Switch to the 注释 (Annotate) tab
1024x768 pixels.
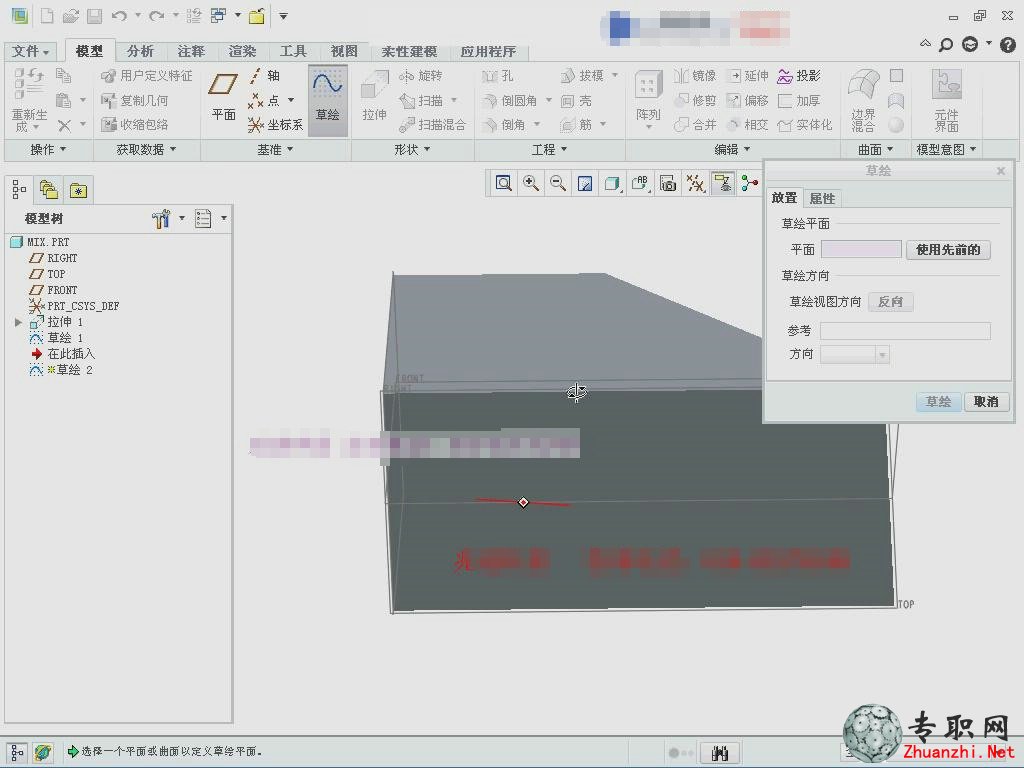click(x=191, y=51)
